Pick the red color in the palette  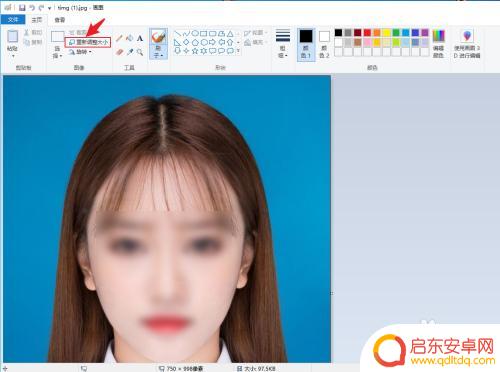(367, 32)
